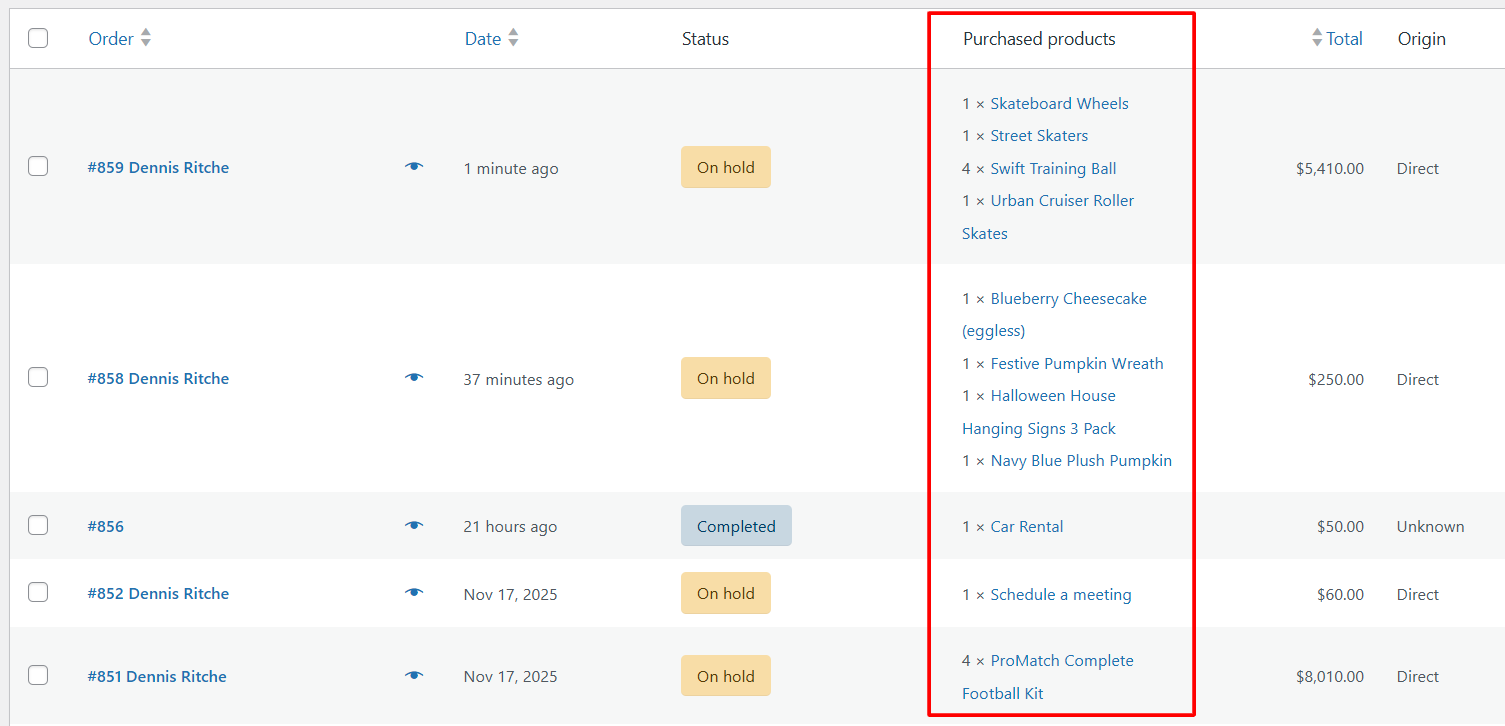Open the Skateboard Wheels product link
Image resolution: width=1505 pixels, height=726 pixels.
pos(1059,104)
